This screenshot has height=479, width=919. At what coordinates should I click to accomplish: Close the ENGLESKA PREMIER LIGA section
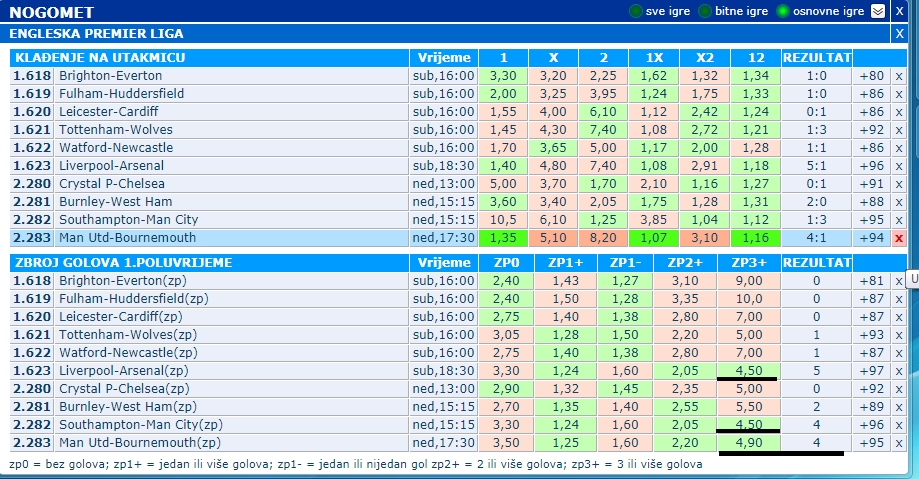pyautogui.click(x=900, y=33)
